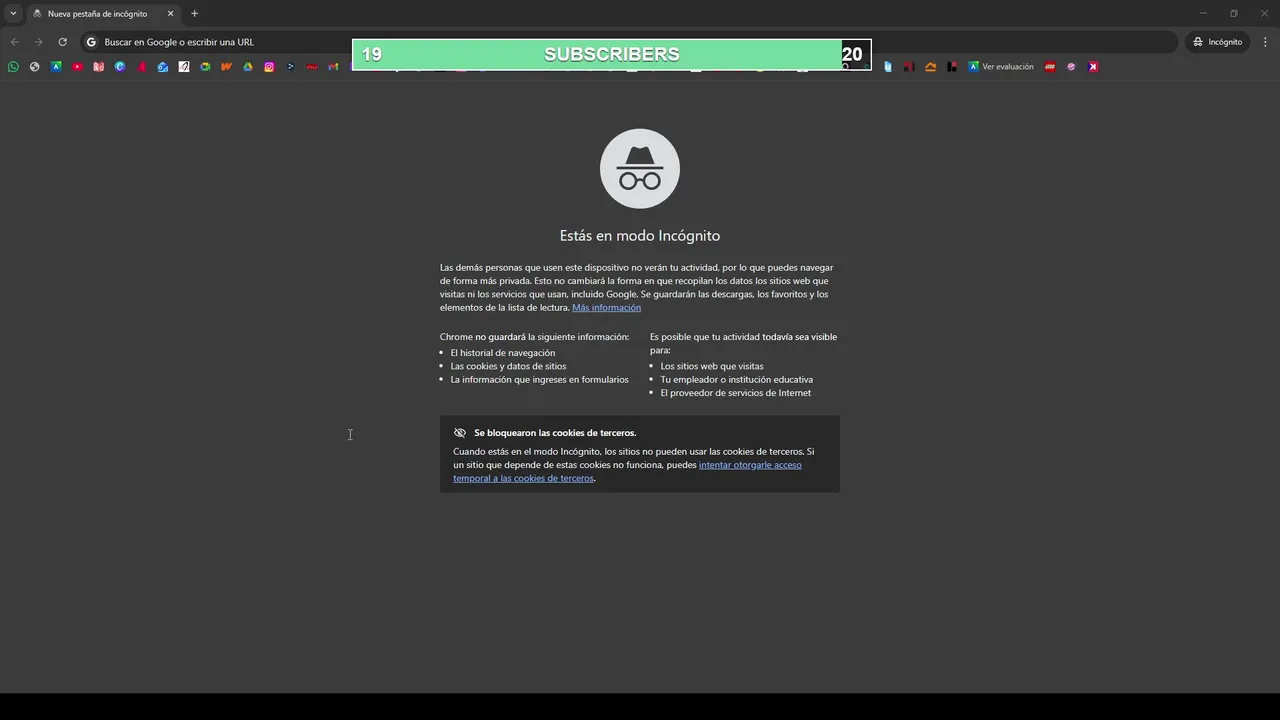Click the Tu empleador o institución educativa bullet
The image size is (1280, 720).
736,380
